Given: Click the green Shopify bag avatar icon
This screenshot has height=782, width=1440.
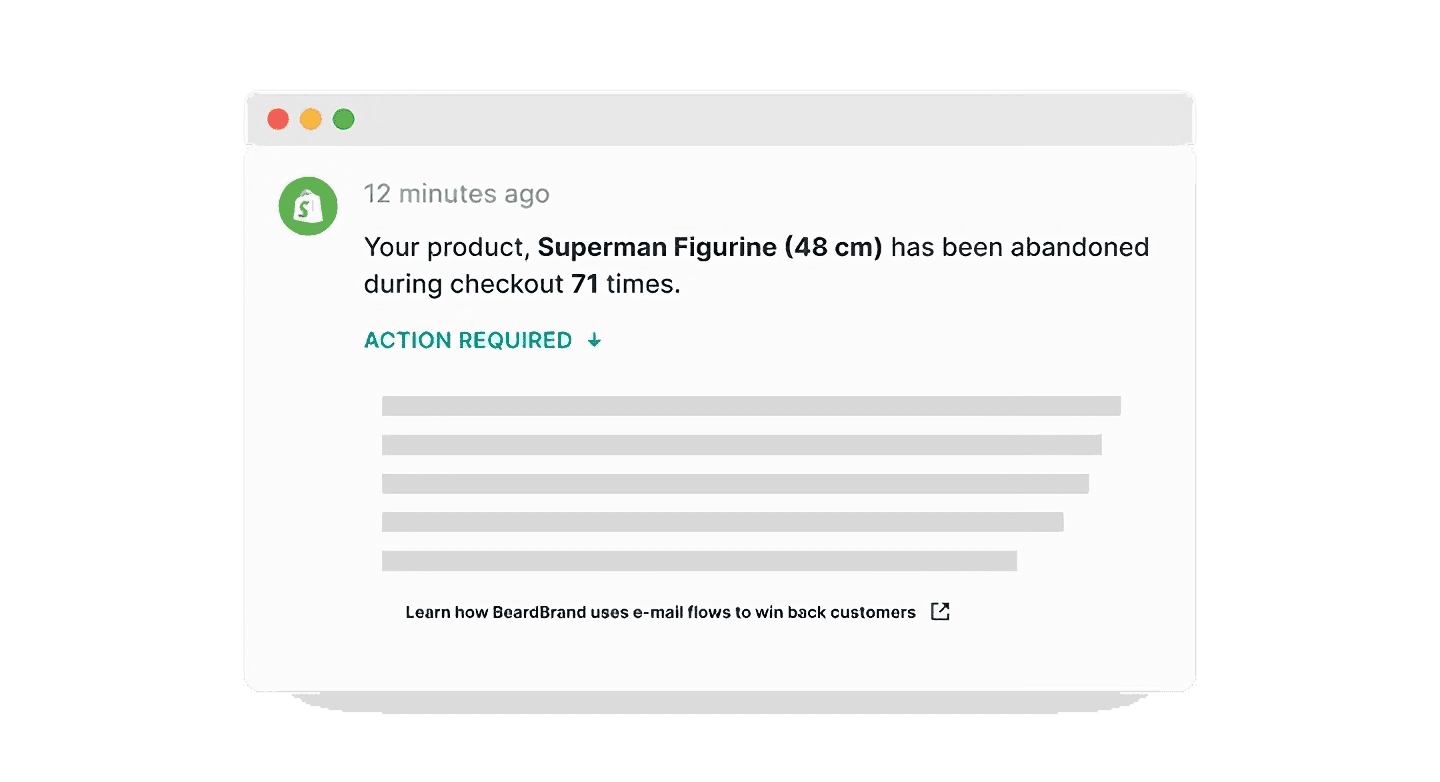Looking at the screenshot, I should point(307,207).
